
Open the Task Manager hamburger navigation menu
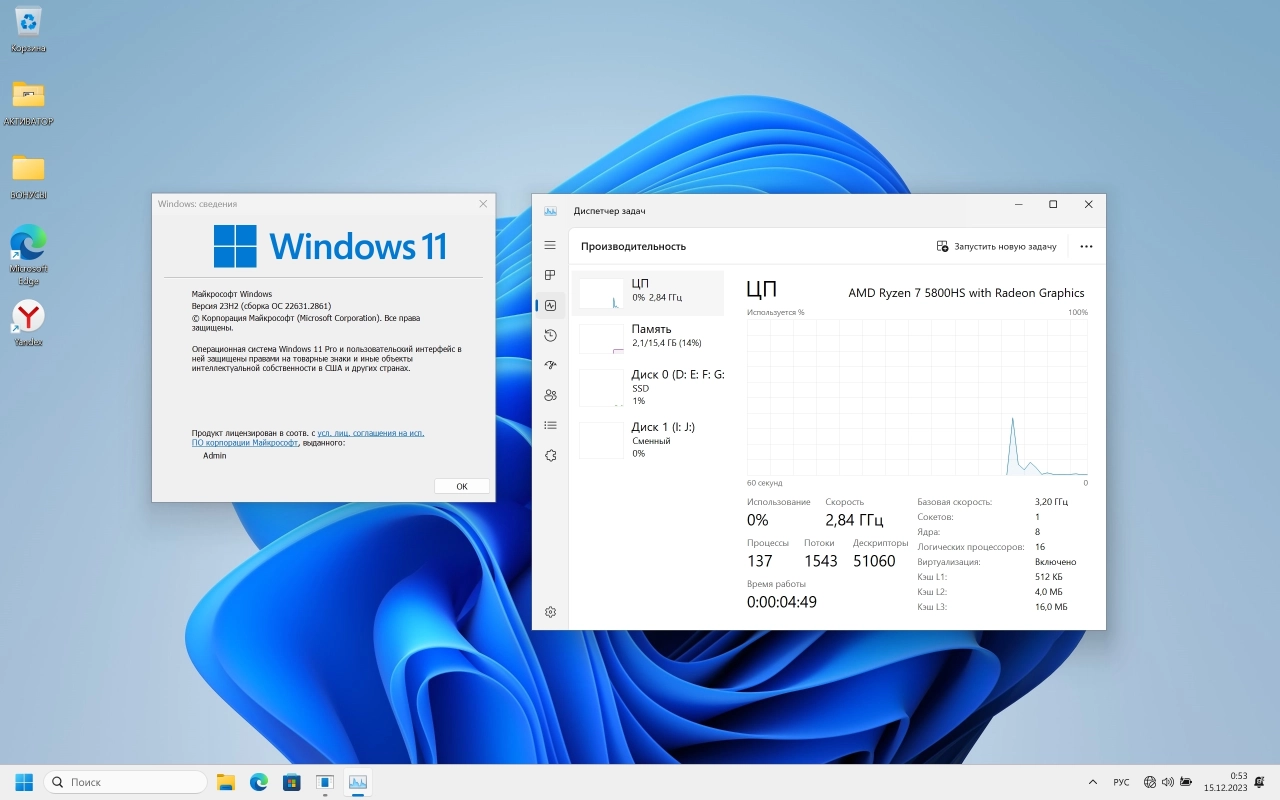[550, 245]
